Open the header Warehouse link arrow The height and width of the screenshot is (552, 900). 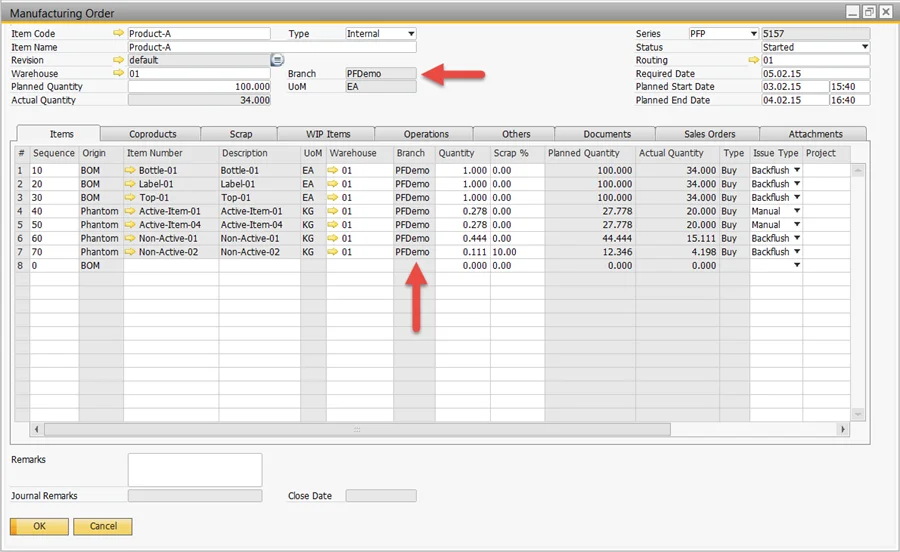[118, 73]
